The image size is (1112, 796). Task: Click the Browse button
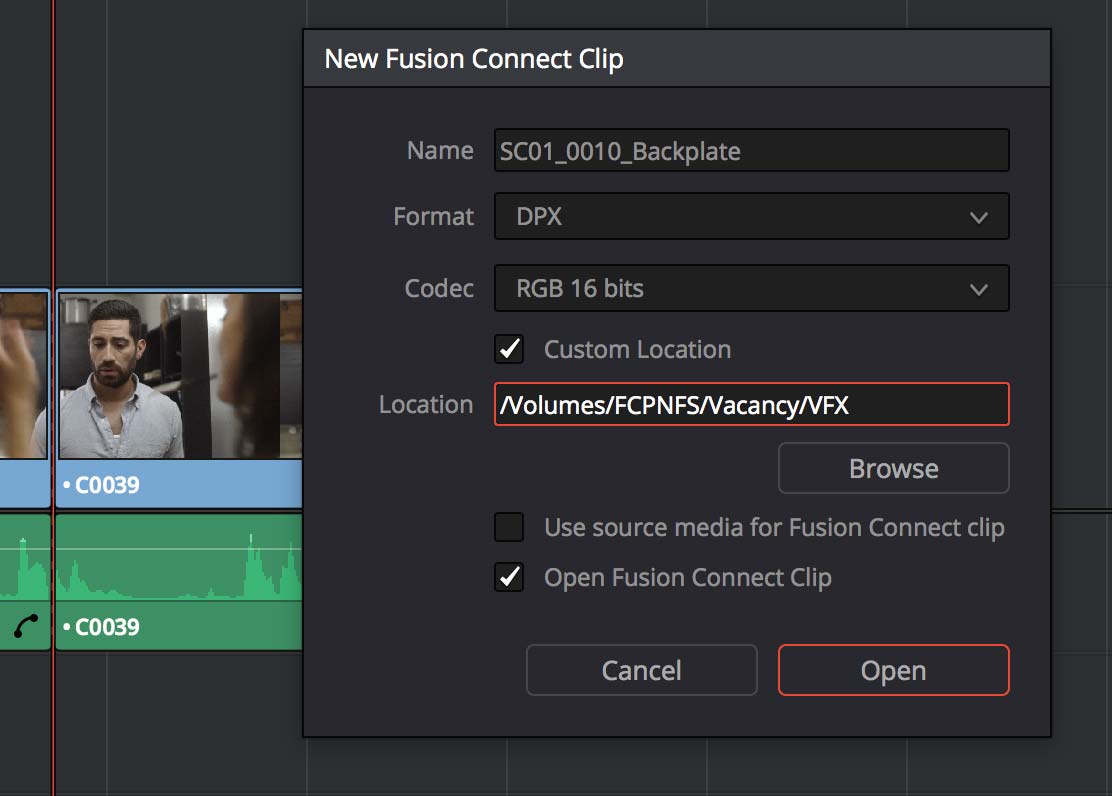[894, 468]
